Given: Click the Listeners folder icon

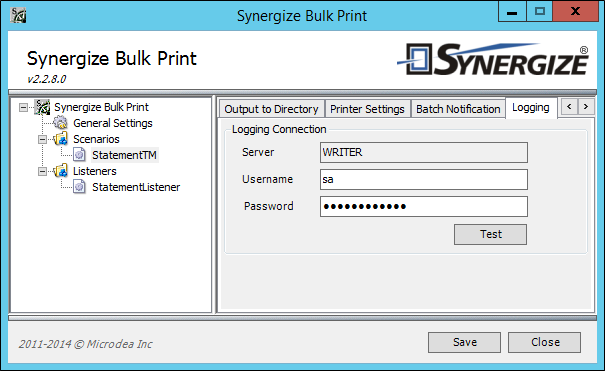Looking at the screenshot, I should [60, 171].
